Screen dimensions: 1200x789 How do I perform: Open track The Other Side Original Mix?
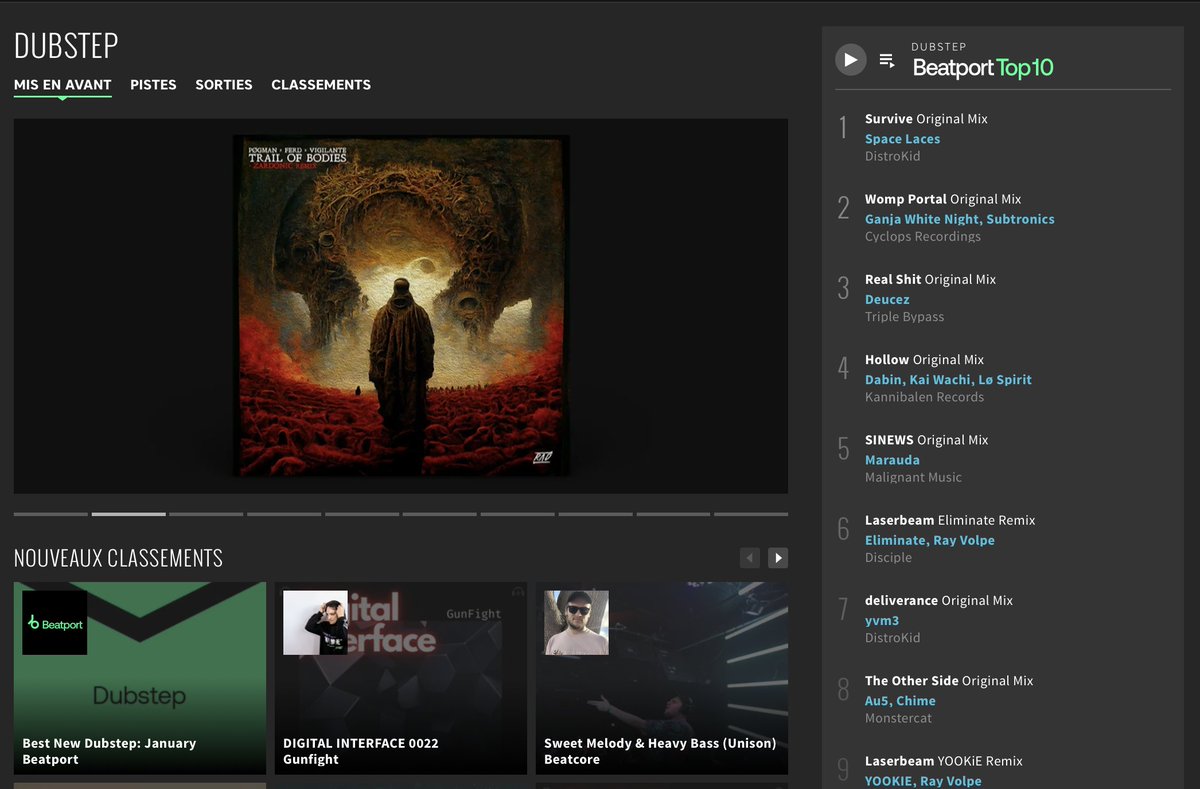point(949,680)
